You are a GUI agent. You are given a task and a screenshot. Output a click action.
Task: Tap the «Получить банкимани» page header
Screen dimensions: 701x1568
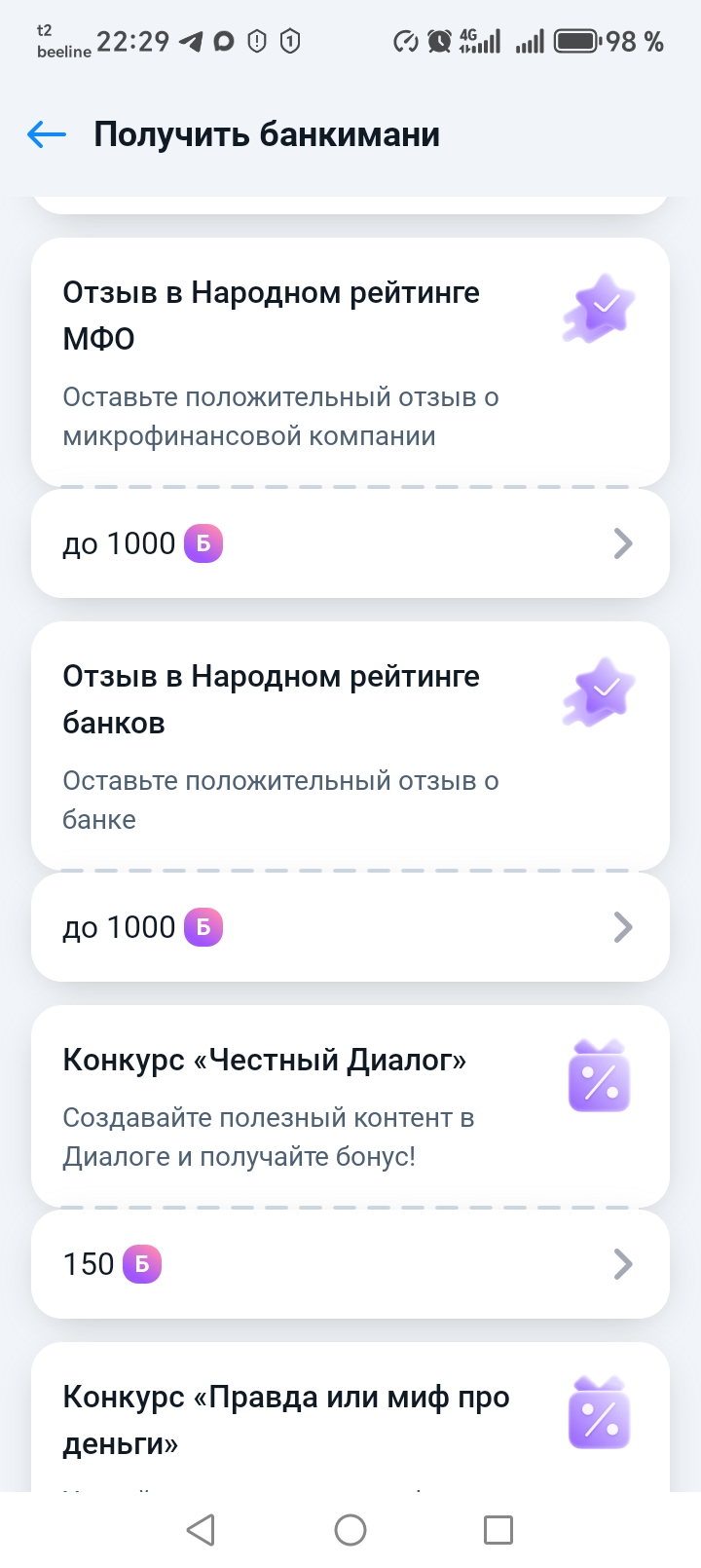click(x=267, y=134)
